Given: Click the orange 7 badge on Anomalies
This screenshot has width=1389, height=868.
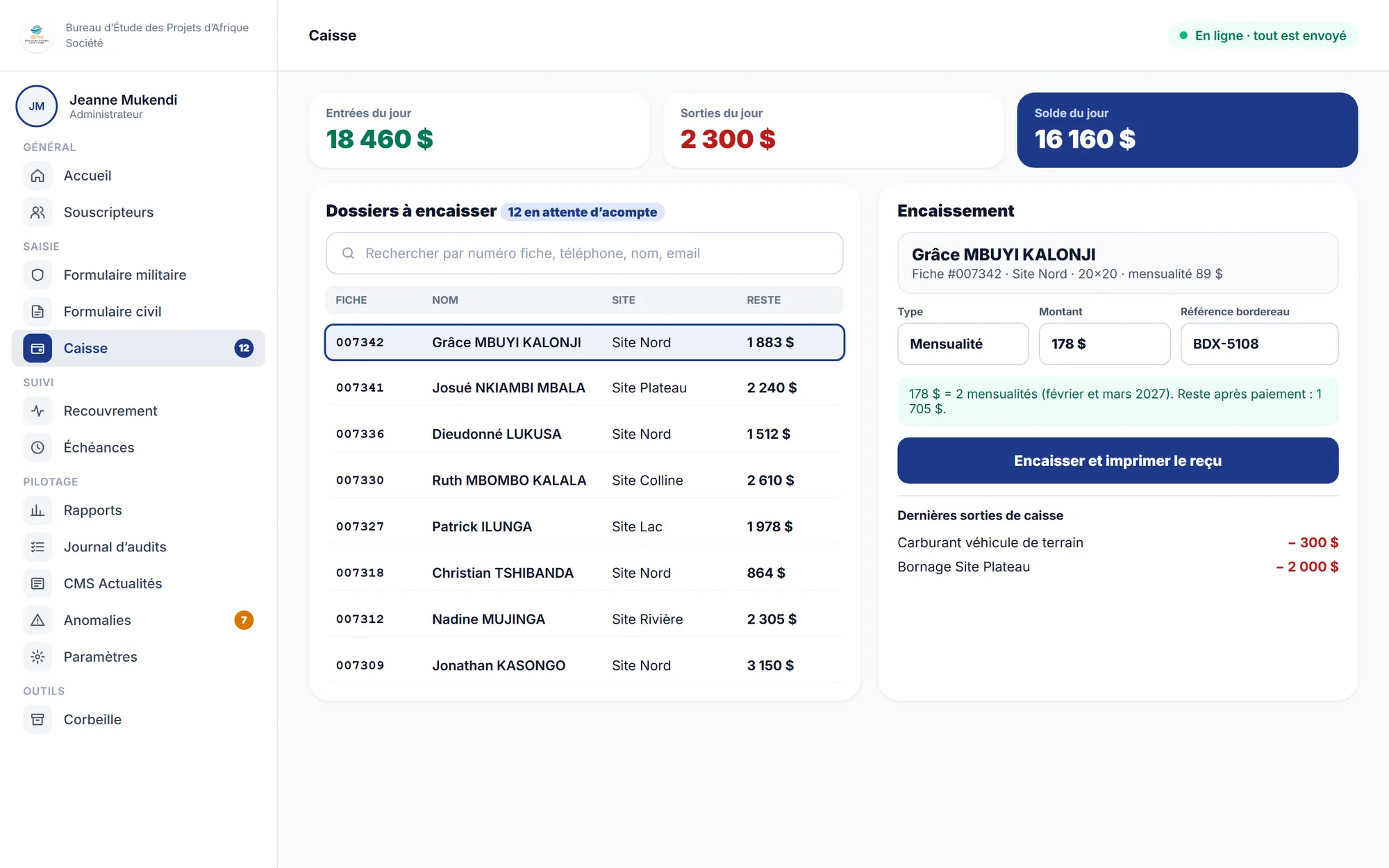Looking at the screenshot, I should tap(244, 620).
